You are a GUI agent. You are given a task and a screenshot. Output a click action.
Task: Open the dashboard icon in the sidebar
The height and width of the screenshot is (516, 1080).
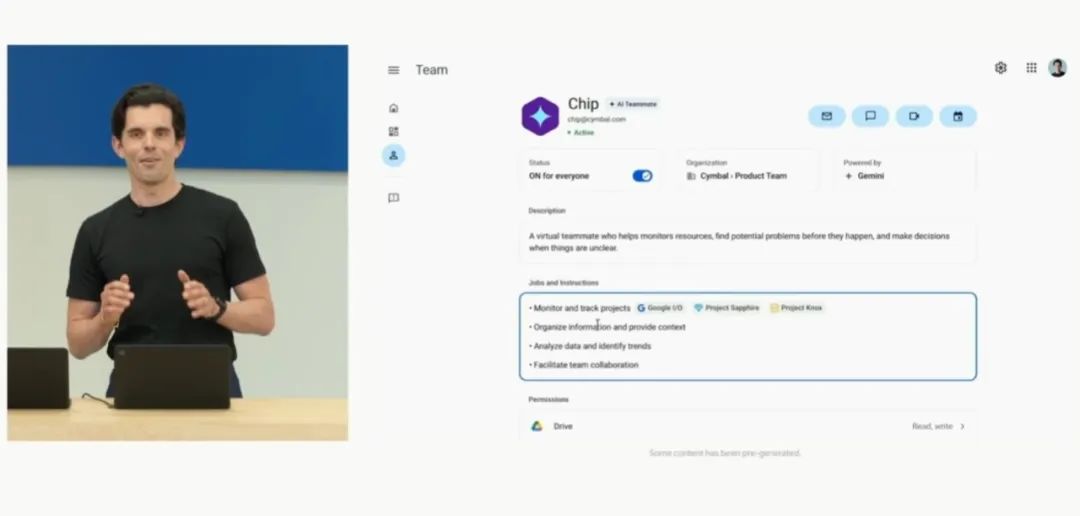(x=393, y=131)
